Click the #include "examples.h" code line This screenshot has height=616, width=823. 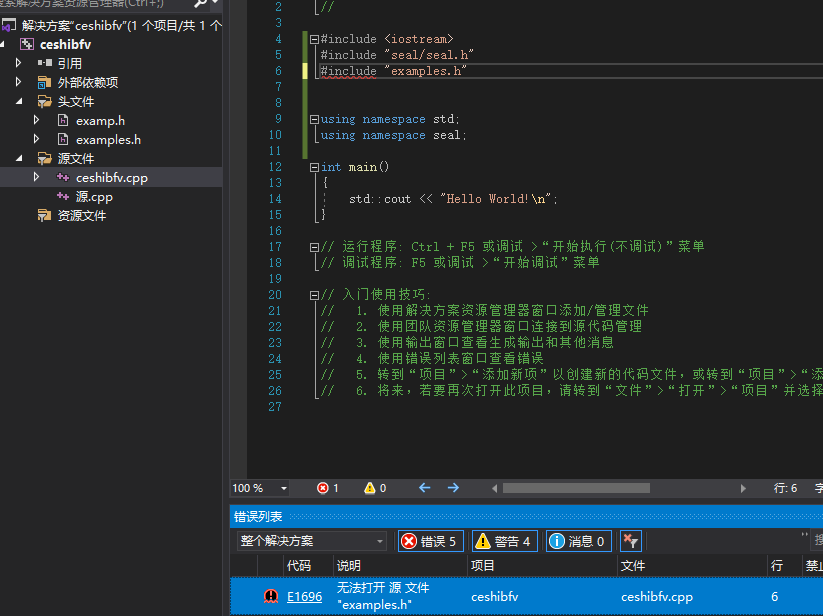[x=393, y=71]
